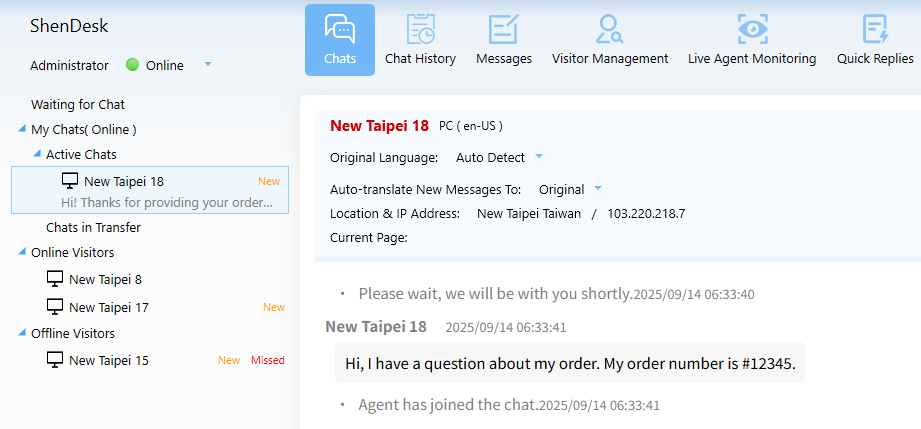Collapse the My Chats (Online) group

(22, 129)
